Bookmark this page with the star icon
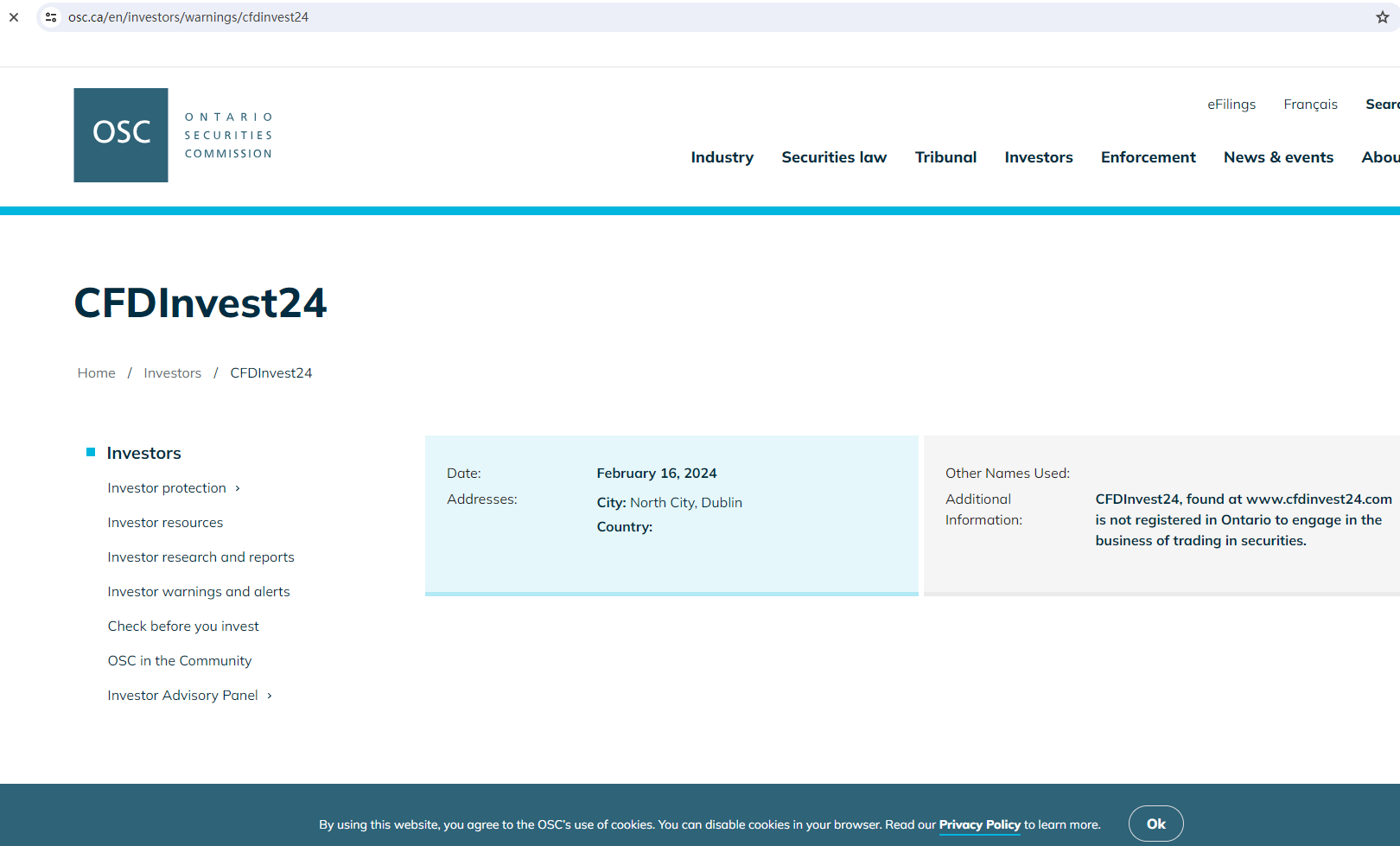The height and width of the screenshot is (846, 1400). (x=1382, y=17)
